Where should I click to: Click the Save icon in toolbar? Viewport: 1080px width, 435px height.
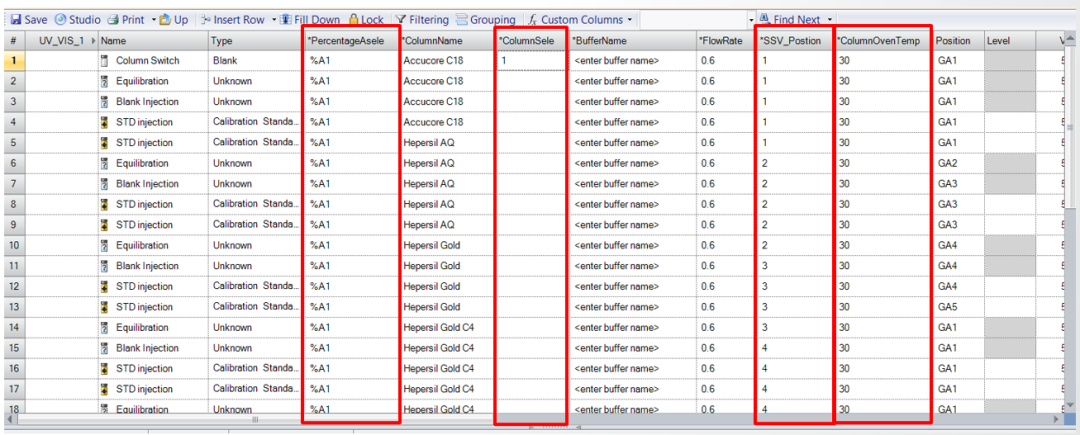pos(15,19)
